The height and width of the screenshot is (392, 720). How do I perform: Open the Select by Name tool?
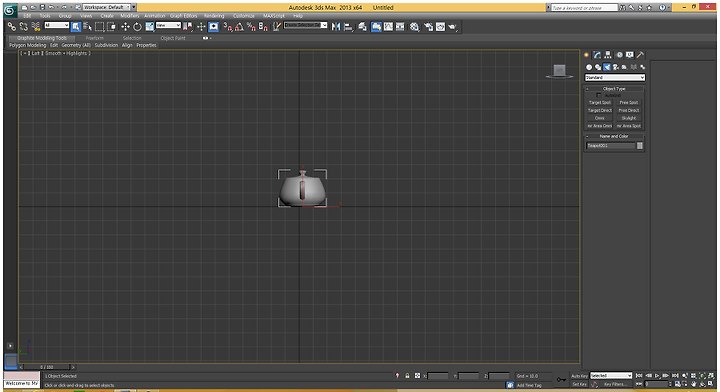(x=87, y=27)
